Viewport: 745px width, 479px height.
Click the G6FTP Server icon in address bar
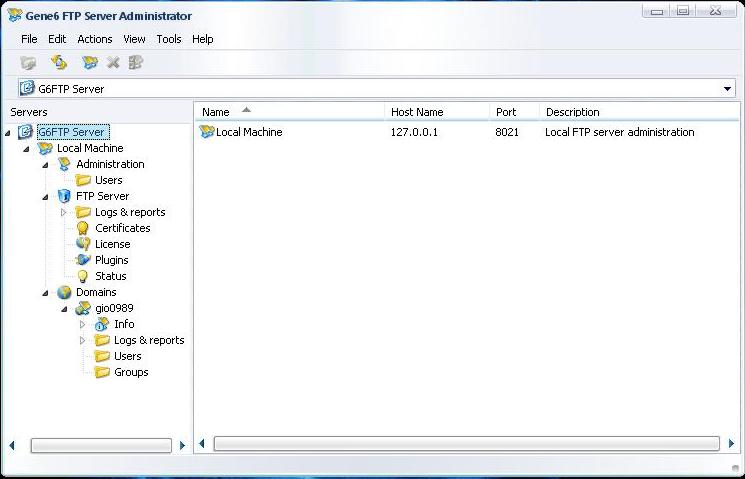tap(27, 88)
